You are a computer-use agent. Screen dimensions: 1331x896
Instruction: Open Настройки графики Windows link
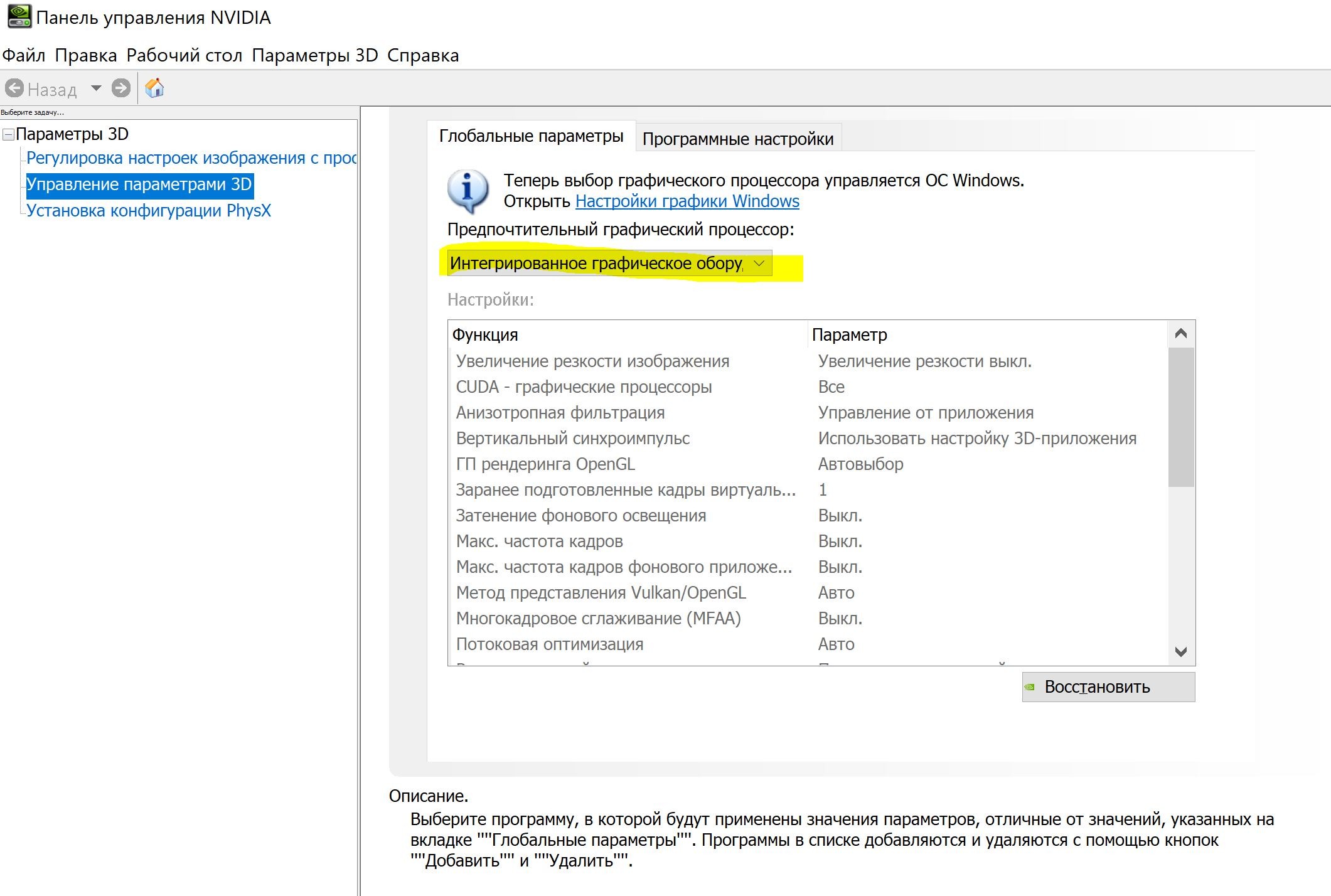pos(687,201)
